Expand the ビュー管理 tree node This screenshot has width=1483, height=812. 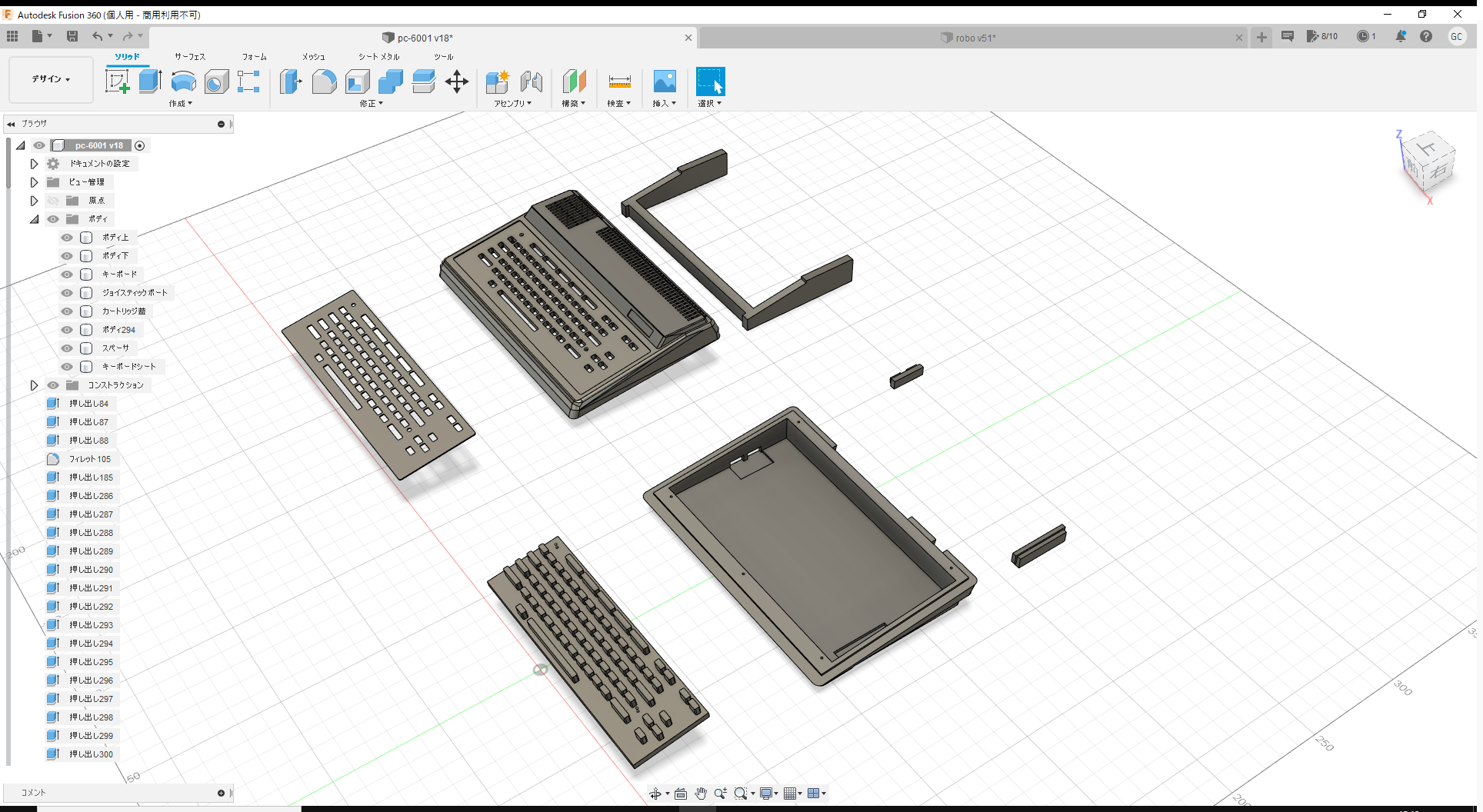tap(34, 182)
